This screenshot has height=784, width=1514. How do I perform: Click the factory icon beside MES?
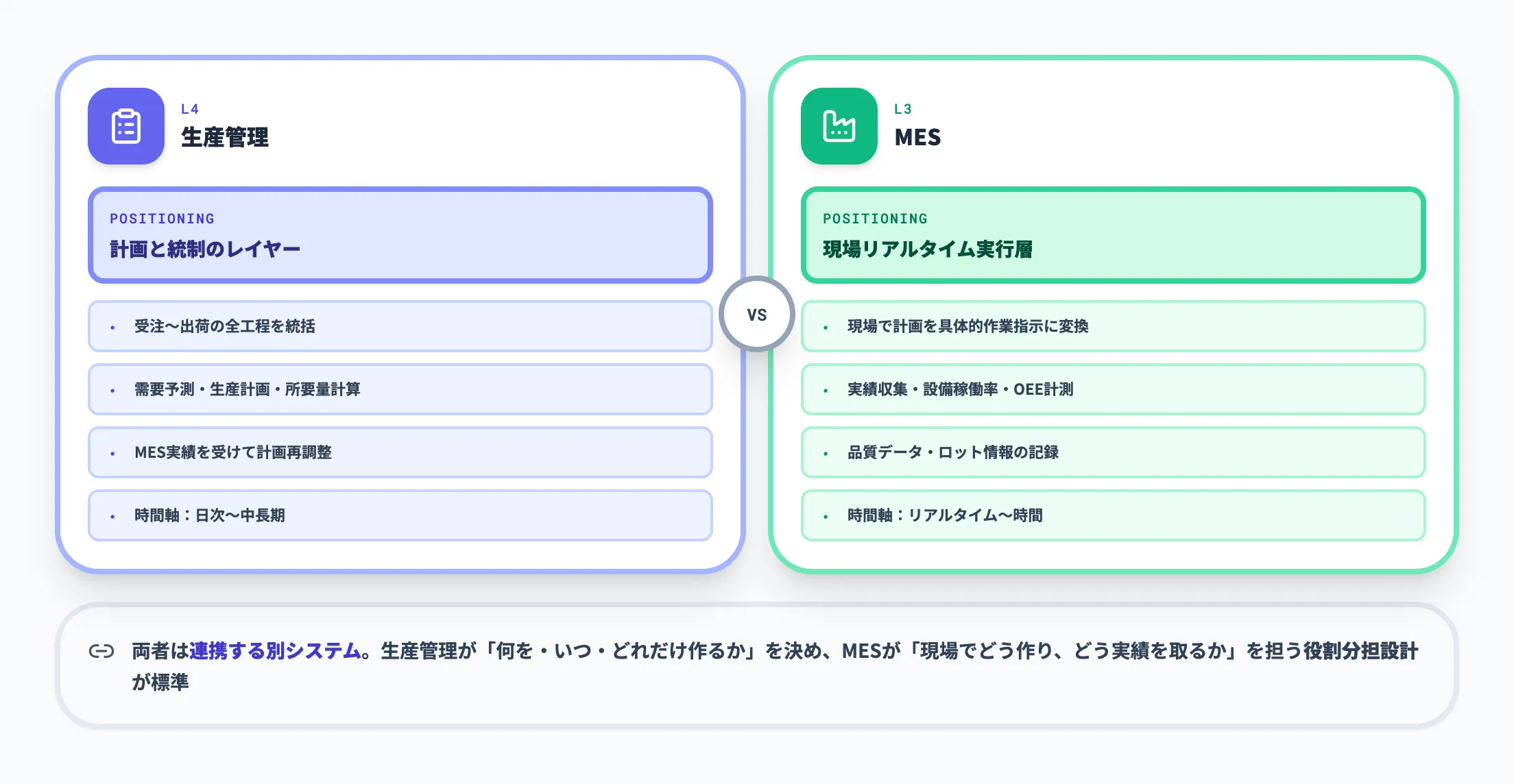click(x=838, y=127)
